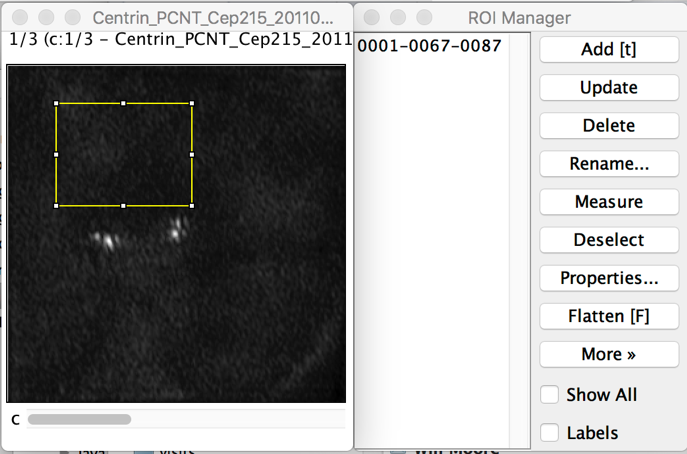
Task: Click the Centrin_PCNT image window title
Action: click(213, 18)
